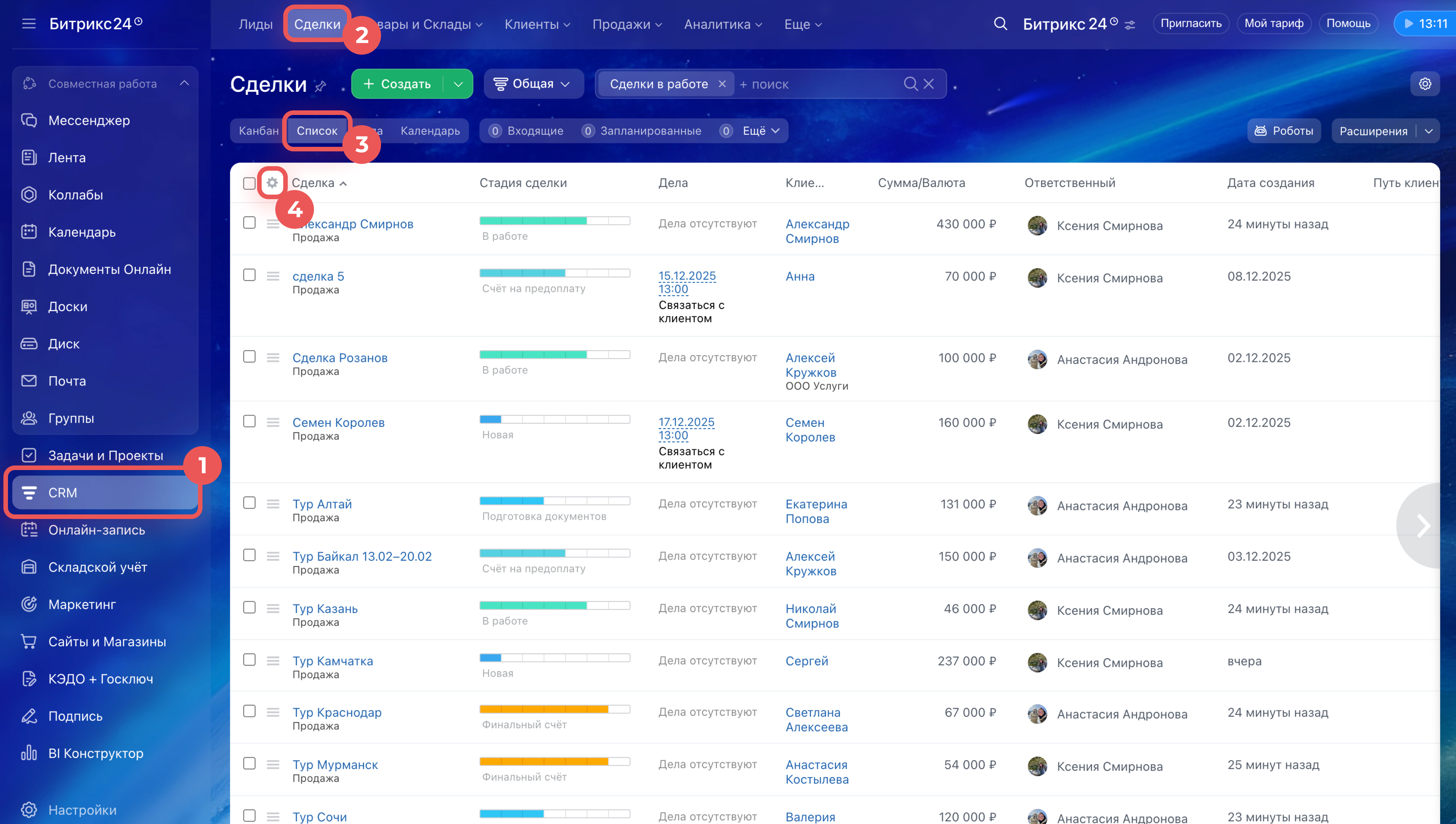Click the Роботы button

click(x=1283, y=131)
